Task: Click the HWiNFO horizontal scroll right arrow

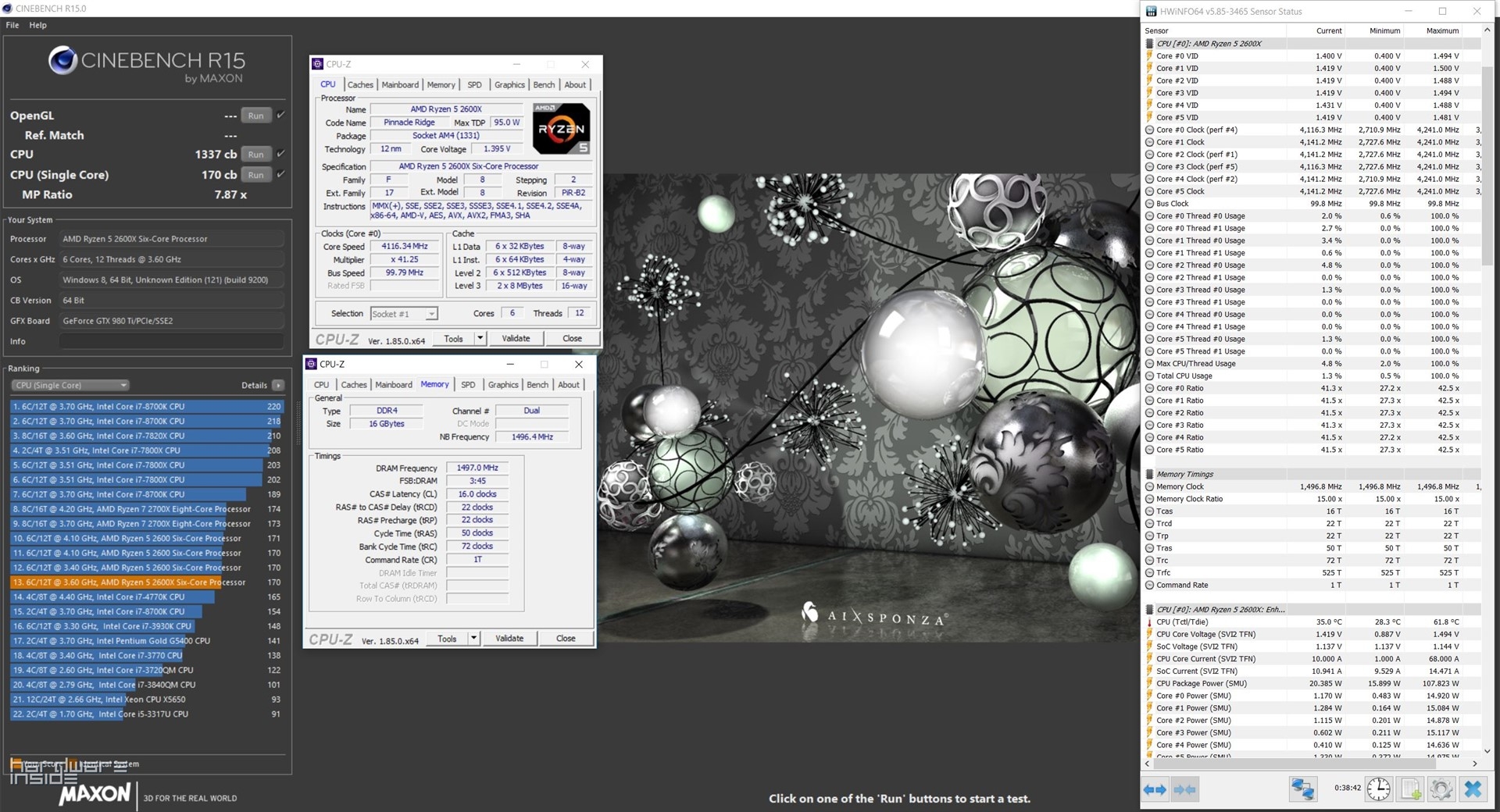Action: [x=1475, y=764]
